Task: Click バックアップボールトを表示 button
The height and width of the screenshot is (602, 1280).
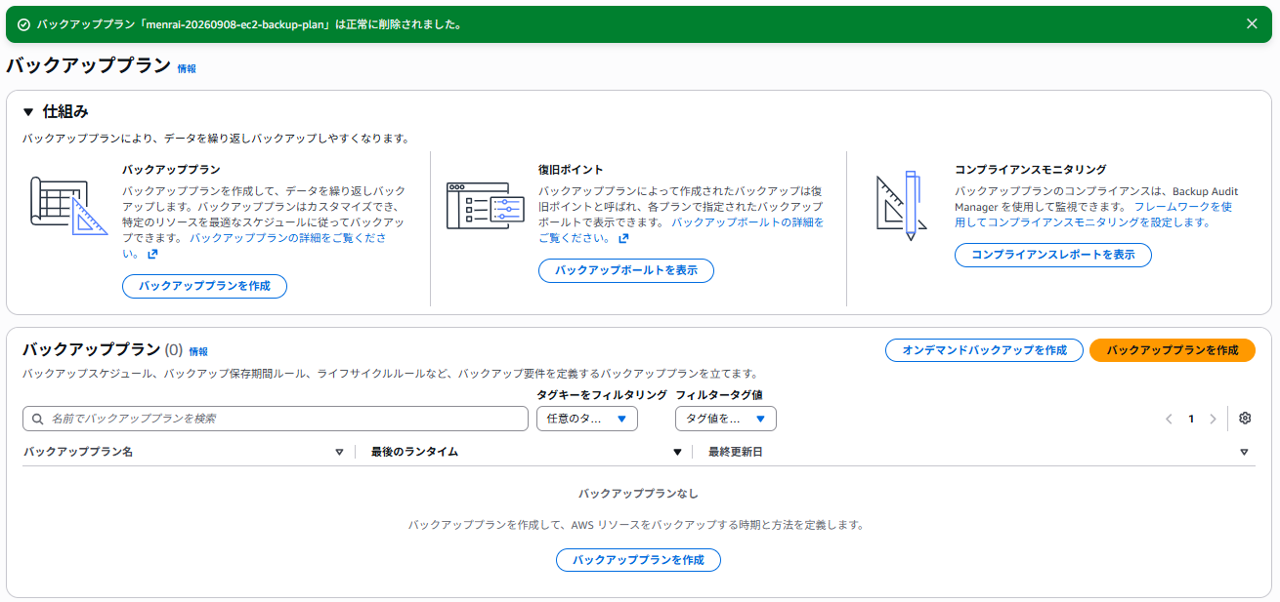Action: point(626,270)
